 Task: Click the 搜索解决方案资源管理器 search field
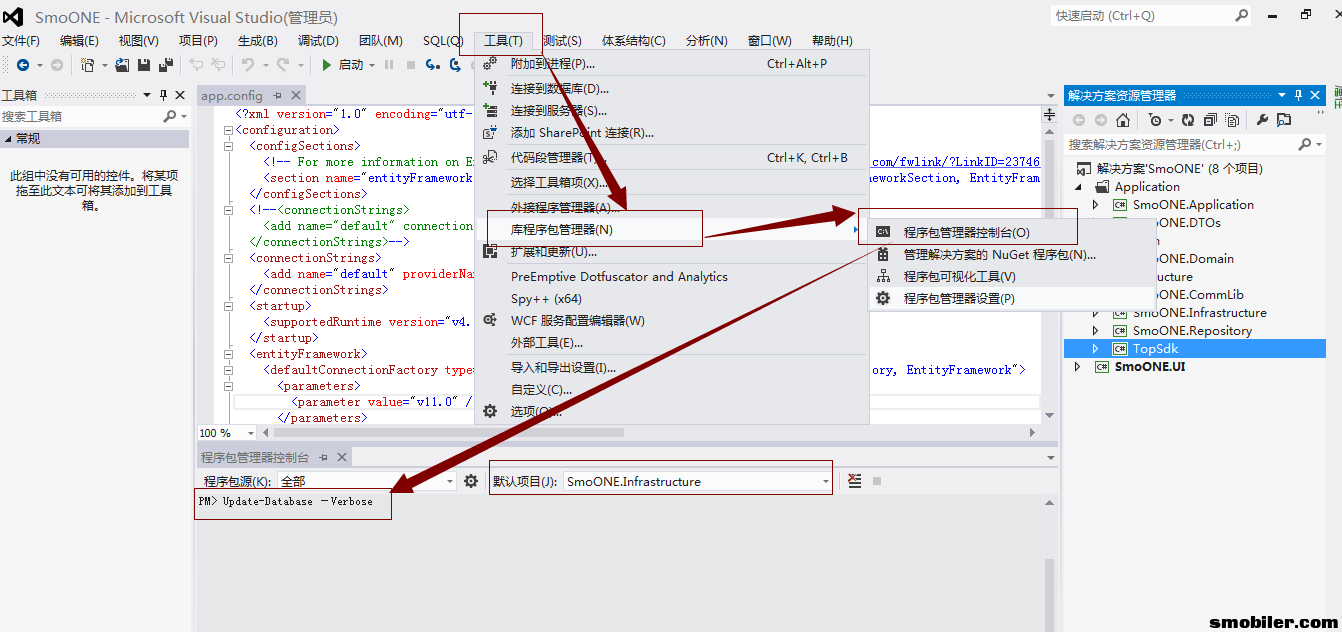tap(1180, 145)
